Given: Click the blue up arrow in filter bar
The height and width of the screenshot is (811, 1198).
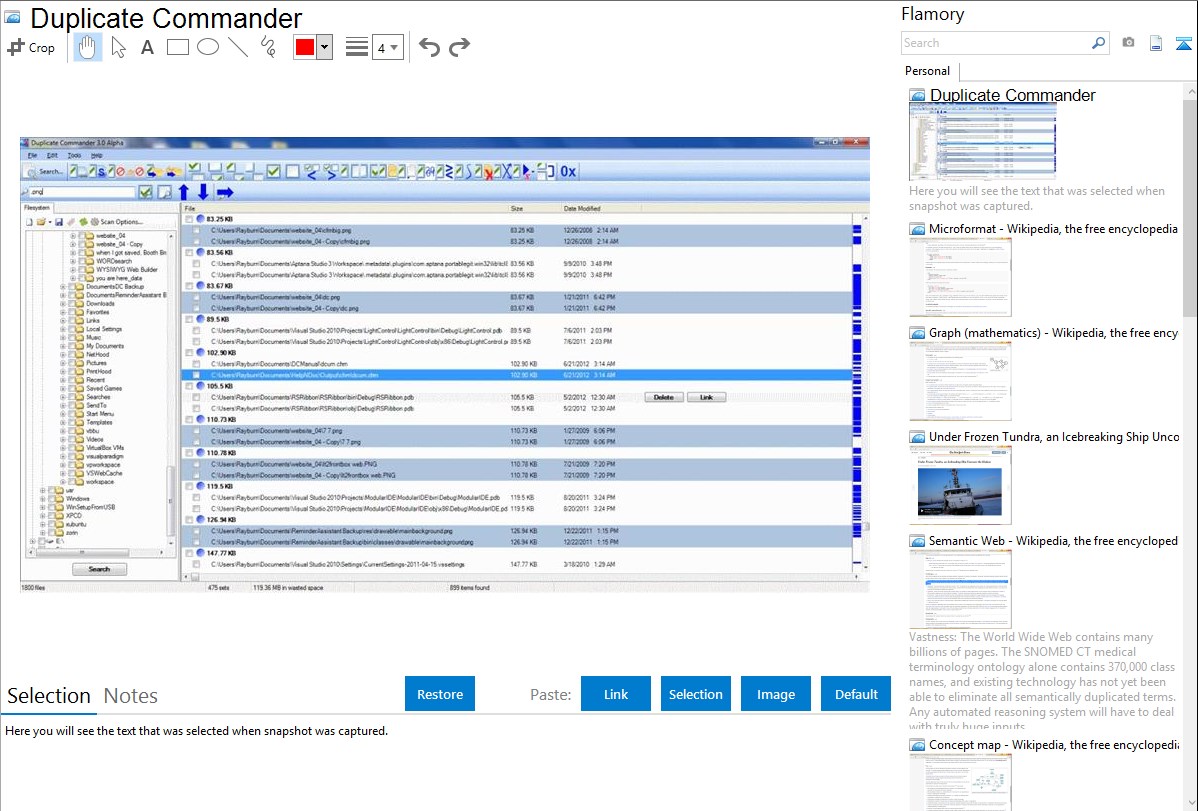Looking at the screenshot, I should [183, 192].
